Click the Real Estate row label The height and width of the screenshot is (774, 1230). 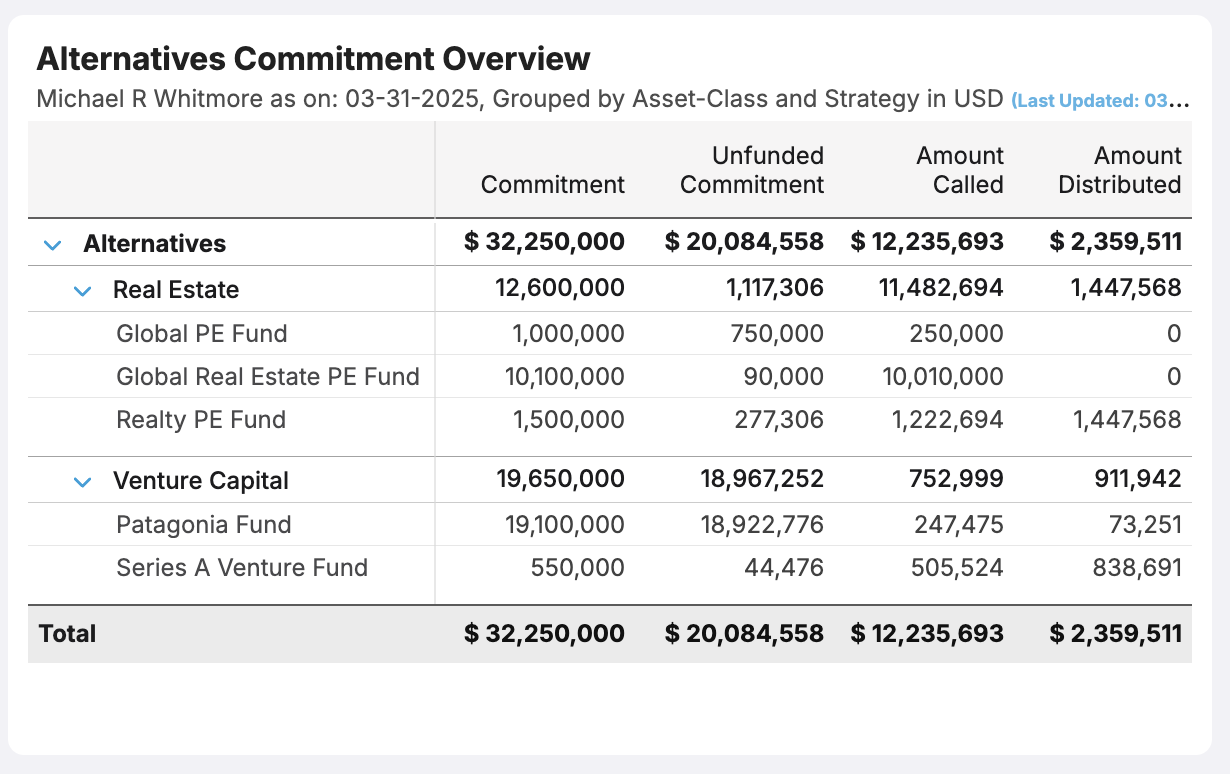(176, 290)
